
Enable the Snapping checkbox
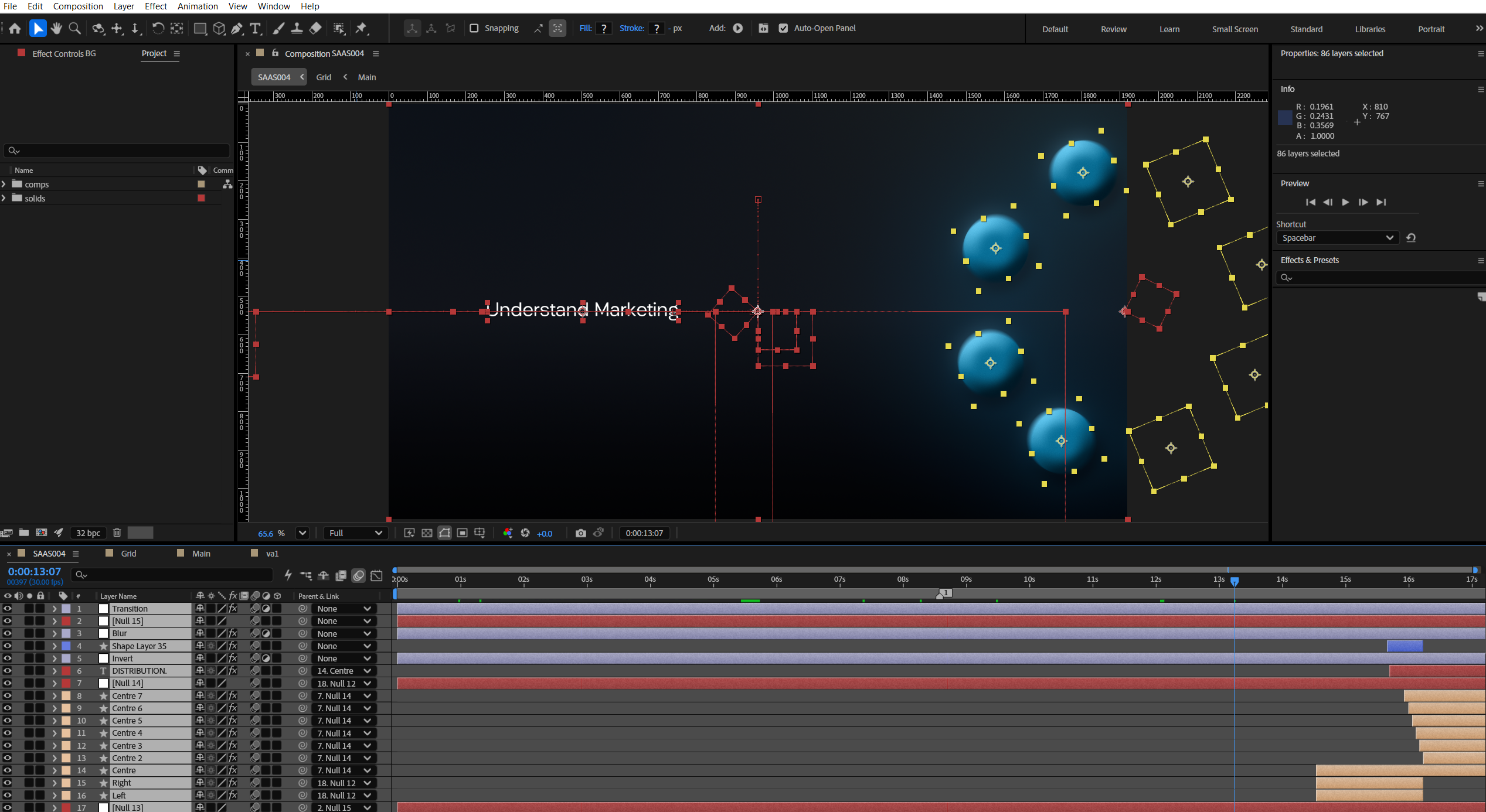click(x=474, y=28)
